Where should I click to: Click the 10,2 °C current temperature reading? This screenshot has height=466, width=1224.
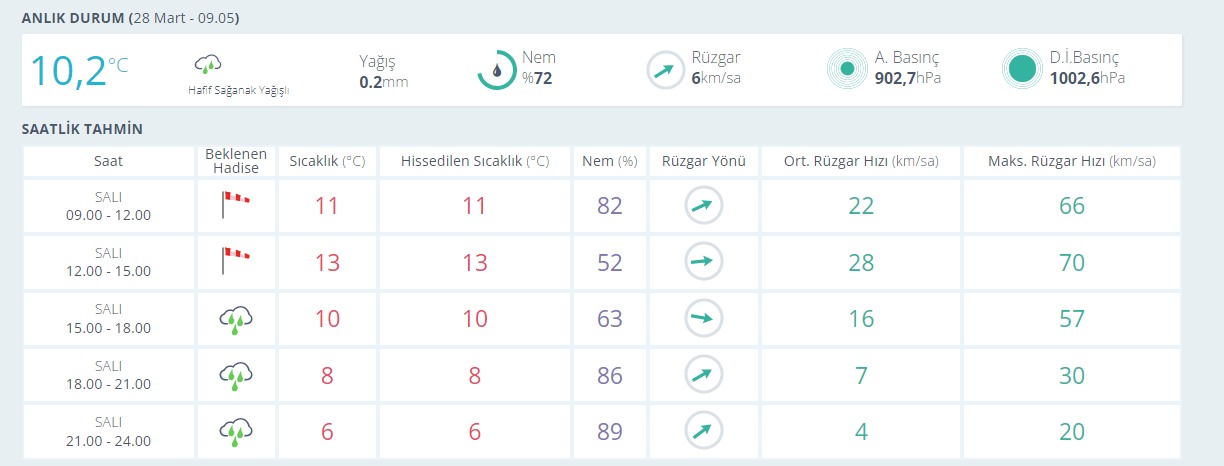pyautogui.click(x=79, y=71)
